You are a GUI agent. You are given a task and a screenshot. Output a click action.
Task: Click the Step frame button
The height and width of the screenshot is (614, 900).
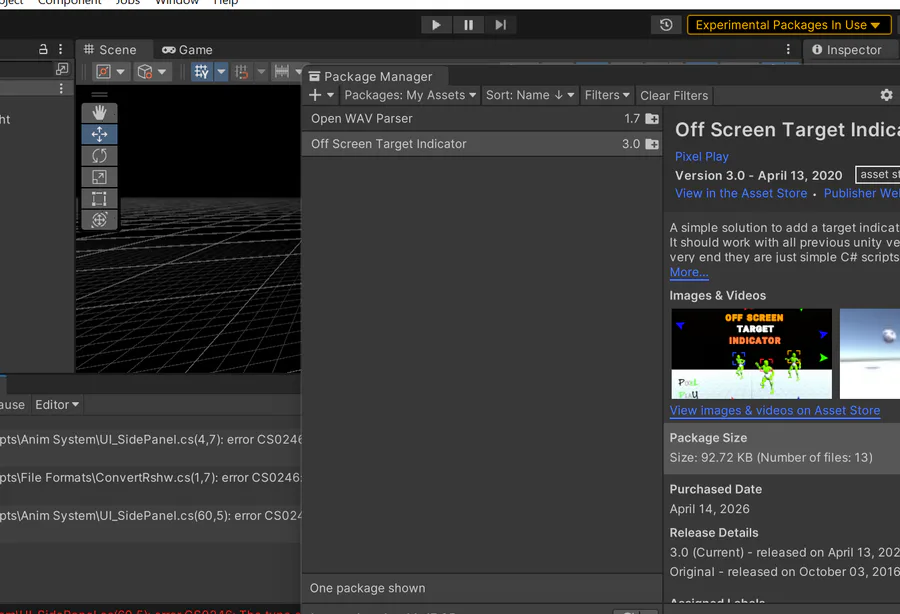(501, 25)
